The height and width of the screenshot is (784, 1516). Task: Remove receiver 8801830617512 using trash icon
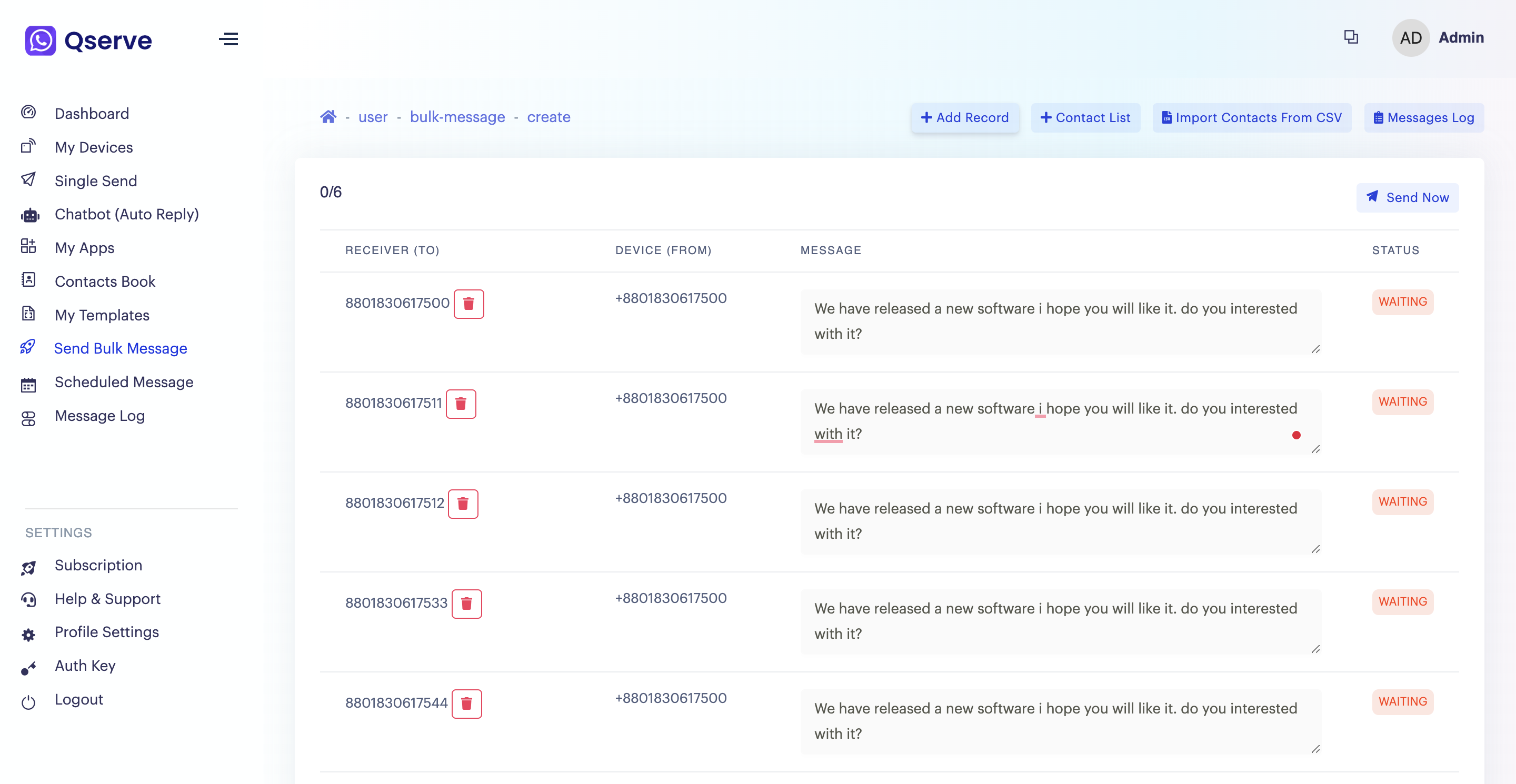pyautogui.click(x=463, y=504)
